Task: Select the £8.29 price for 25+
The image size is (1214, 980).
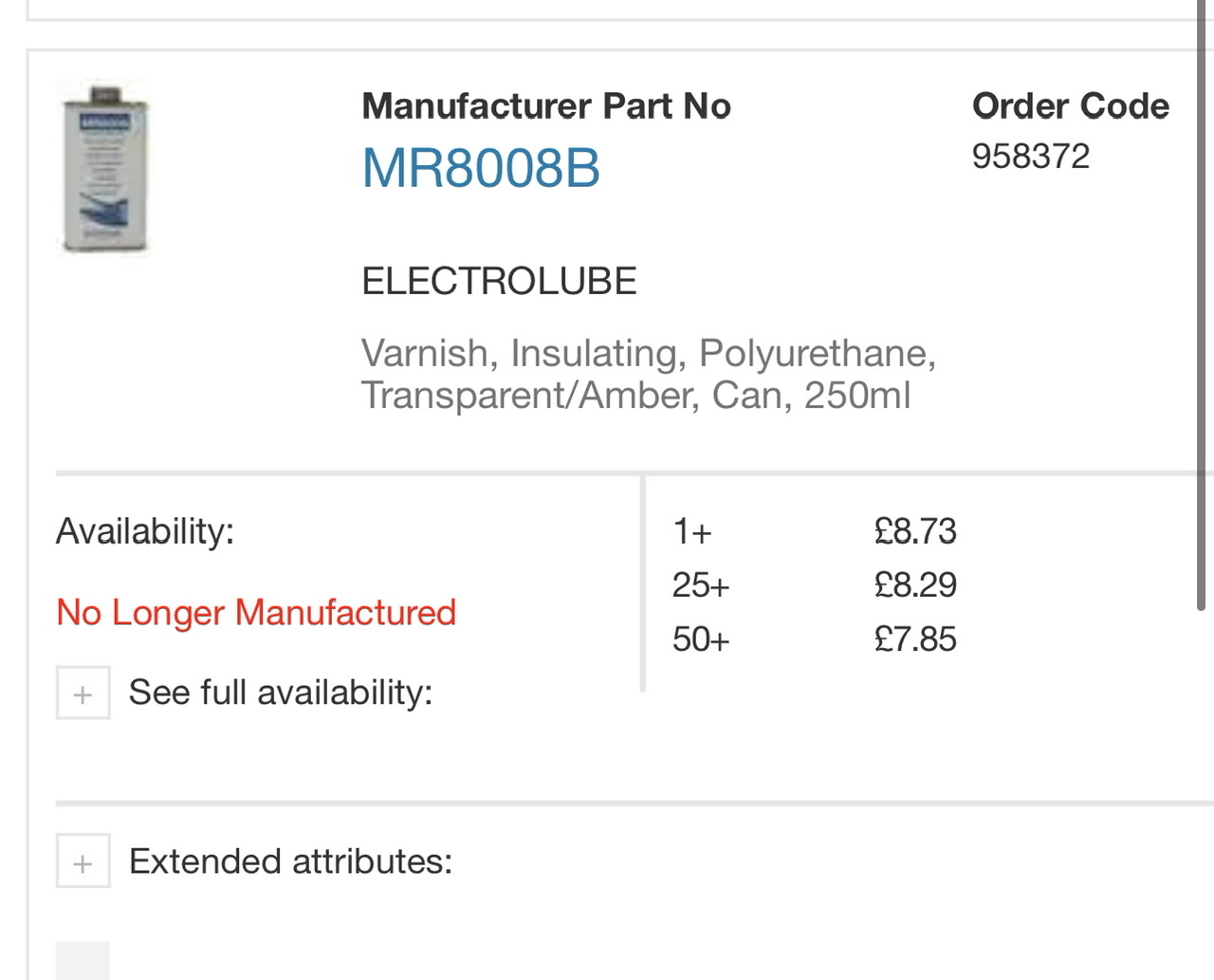Action: click(x=915, y=585)
